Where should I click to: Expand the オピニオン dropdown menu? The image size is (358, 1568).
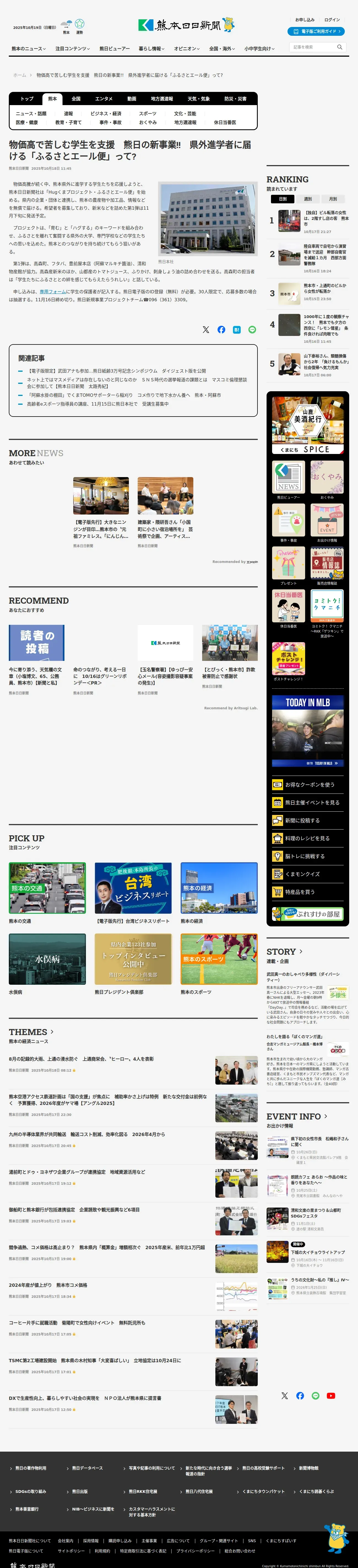pos(187,49)
